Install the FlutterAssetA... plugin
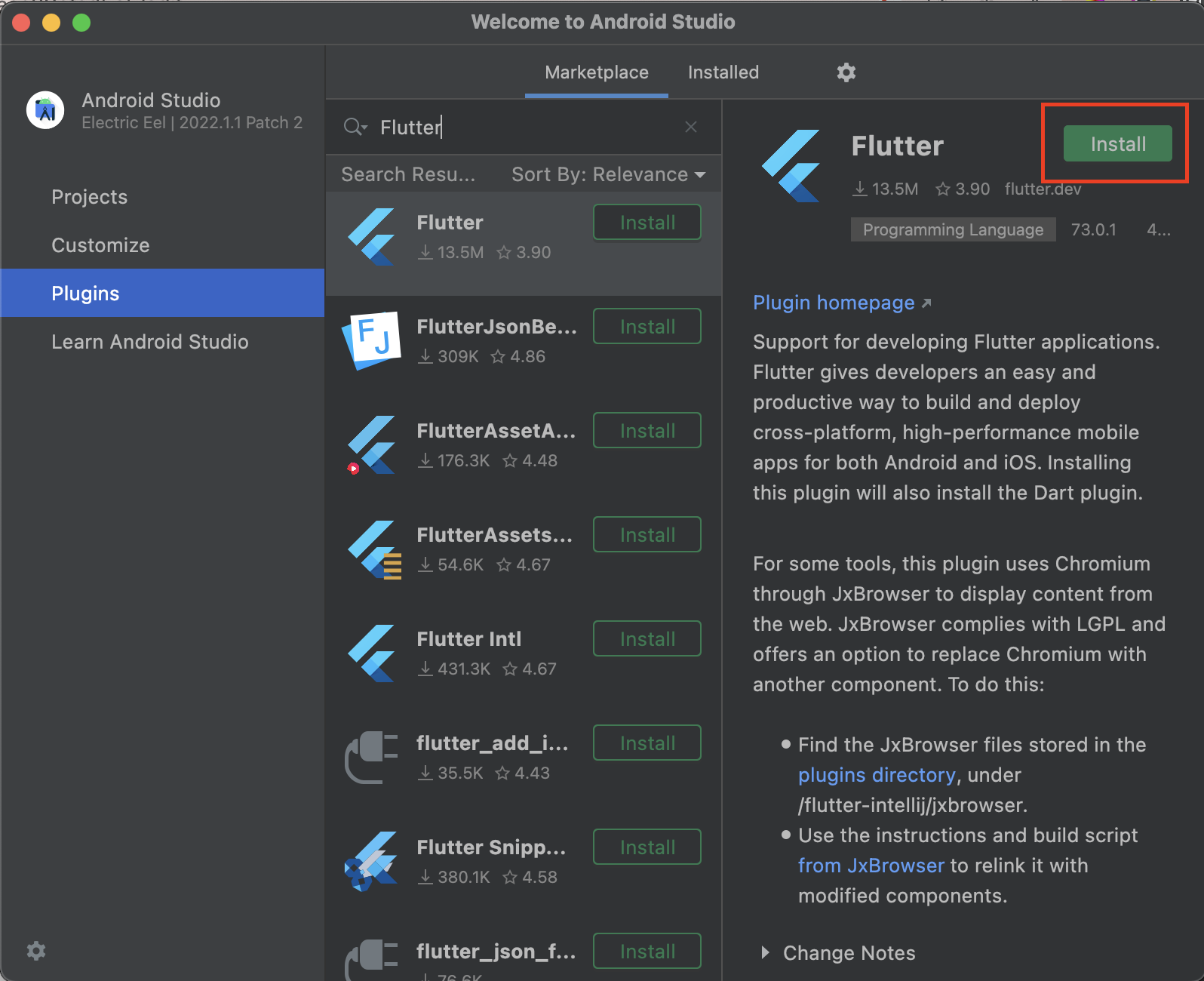This screenshot has width=1204, height=981. click(x=647, y=431)
